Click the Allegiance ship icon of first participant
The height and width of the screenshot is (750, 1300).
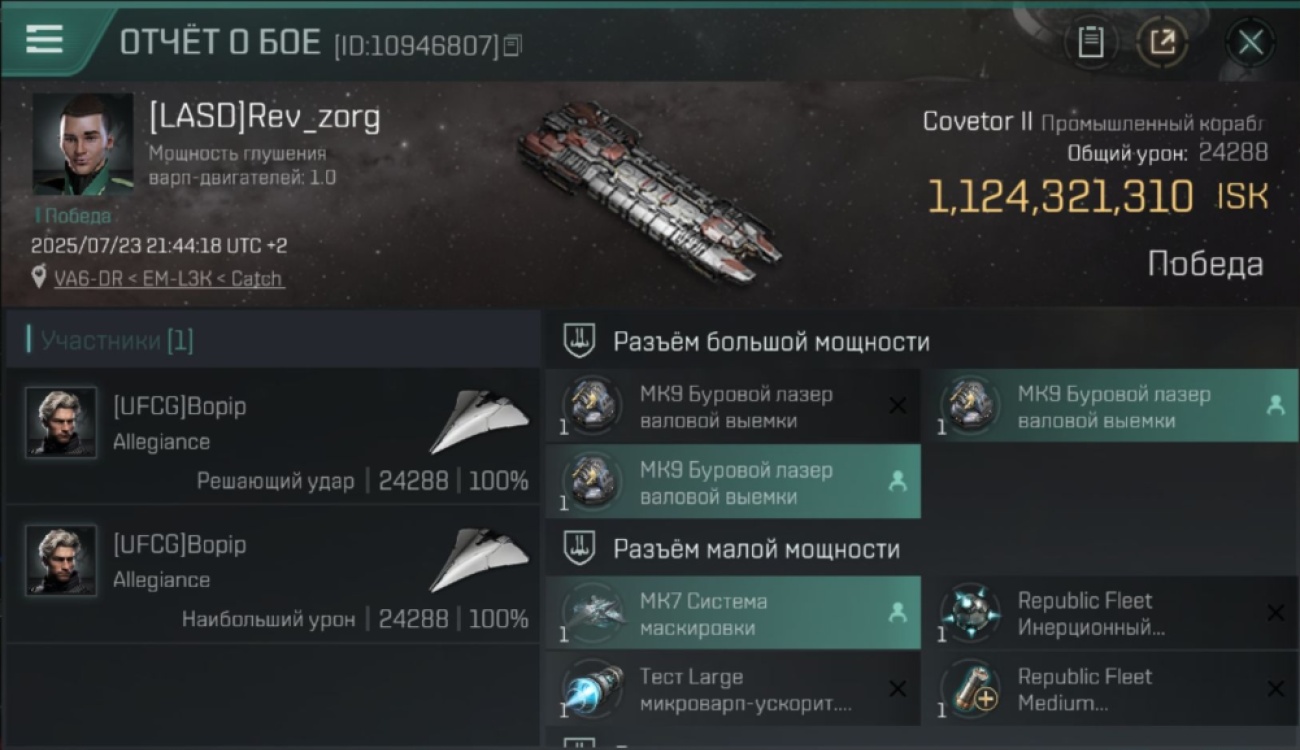pyautogui.click(x=479, y=424)
